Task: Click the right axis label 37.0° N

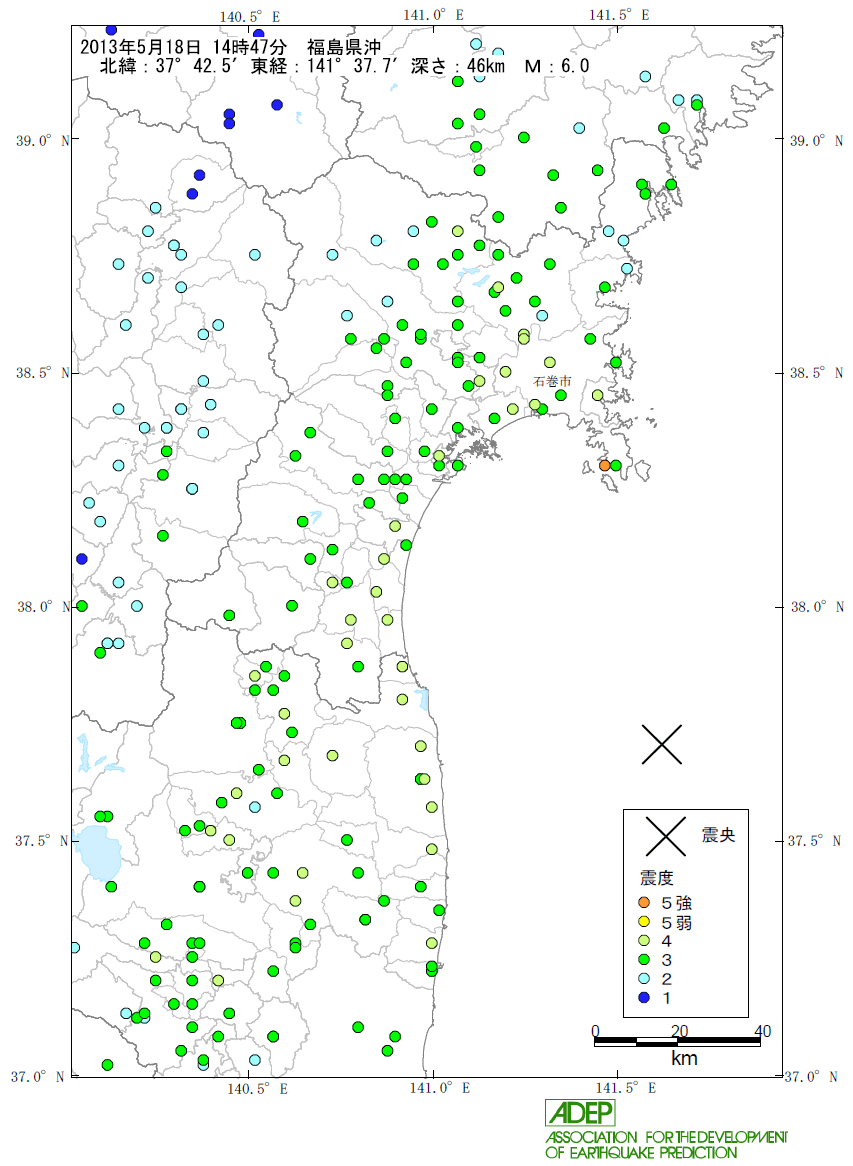Action: (811, 1076)
